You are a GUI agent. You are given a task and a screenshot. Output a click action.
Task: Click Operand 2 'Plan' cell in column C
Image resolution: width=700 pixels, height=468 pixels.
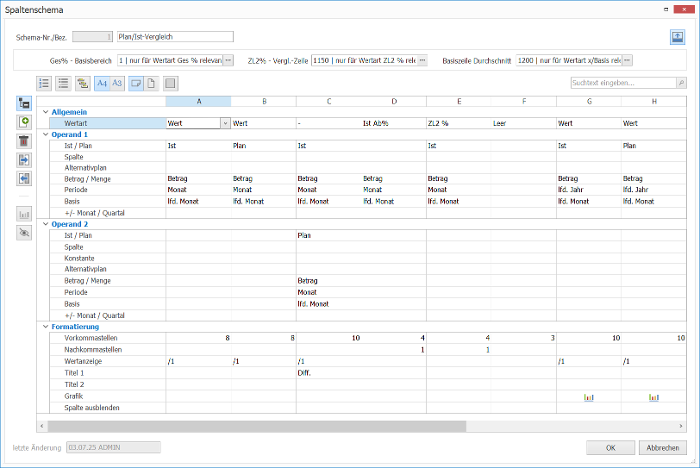(x=329, y=235)
